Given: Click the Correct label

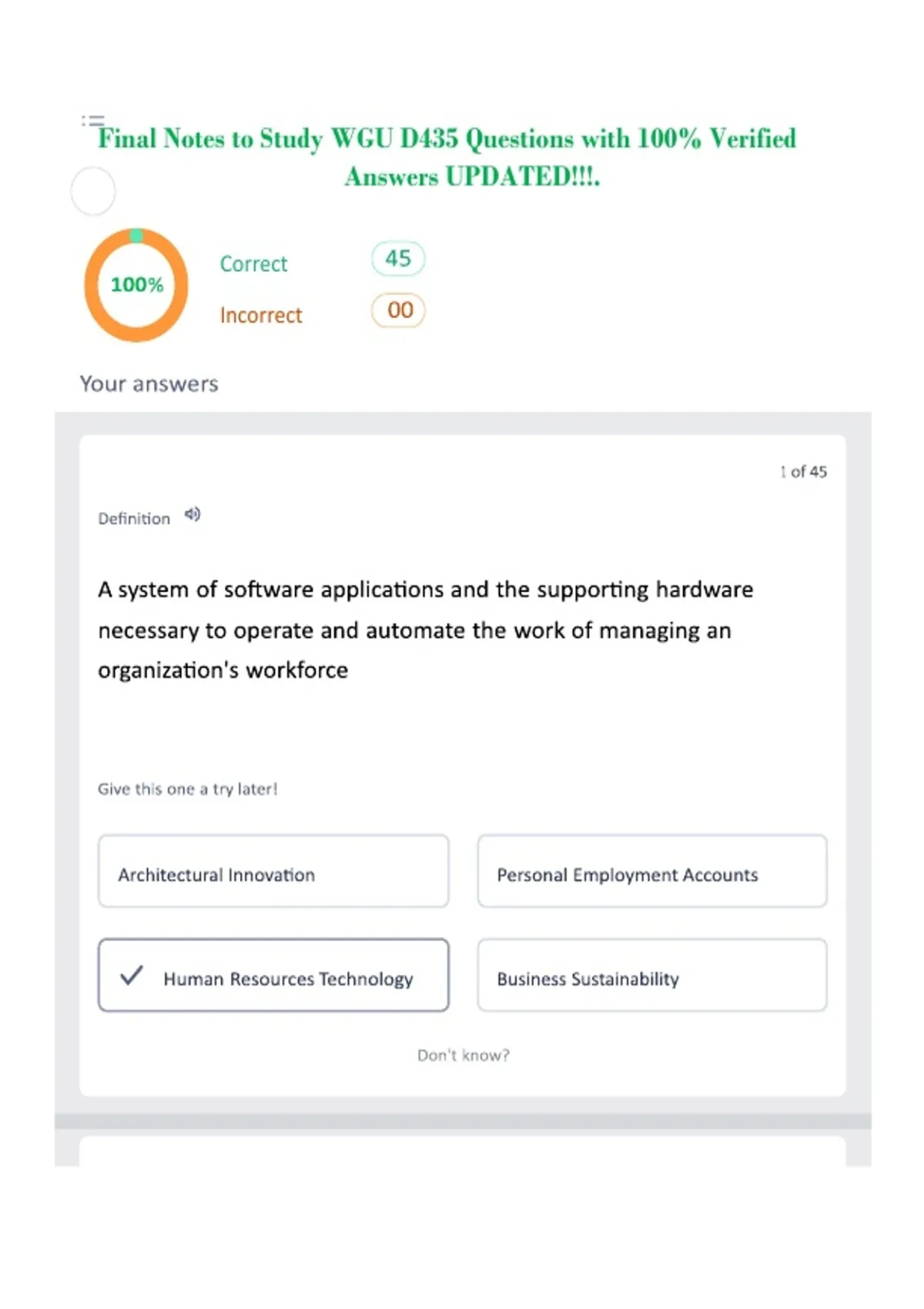Looking at the screenshot, I should [x=253, y=264].
